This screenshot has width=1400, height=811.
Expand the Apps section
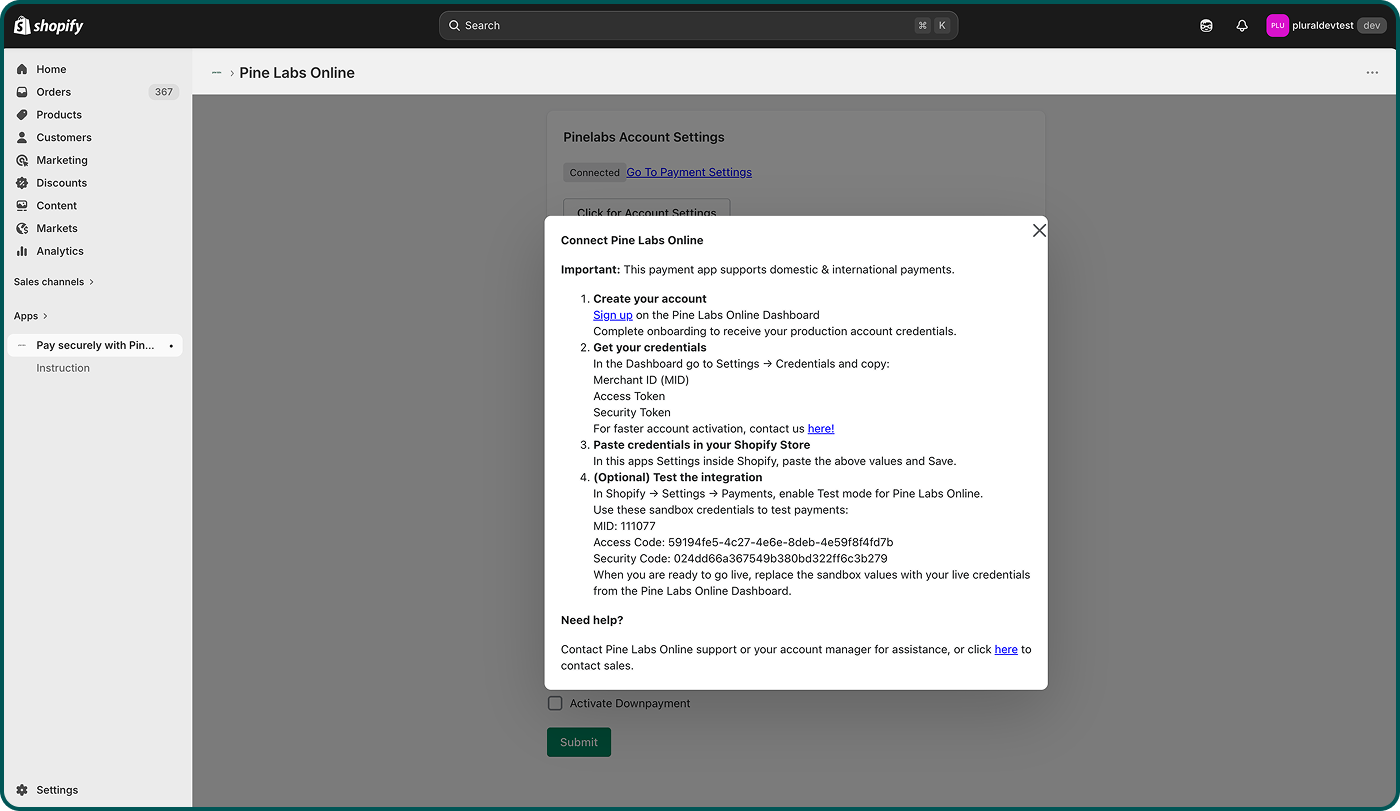[31, 316]
